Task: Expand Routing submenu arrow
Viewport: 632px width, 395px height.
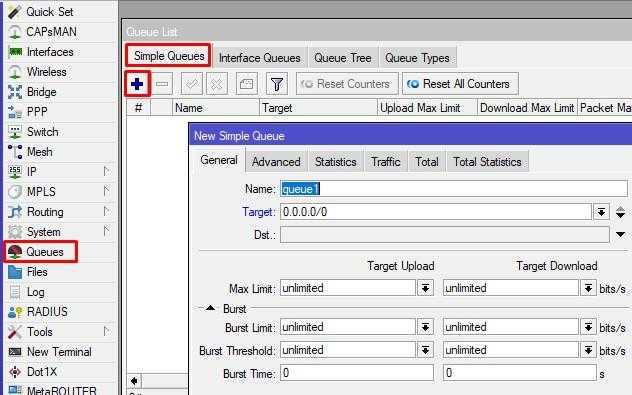Action: 106,211
